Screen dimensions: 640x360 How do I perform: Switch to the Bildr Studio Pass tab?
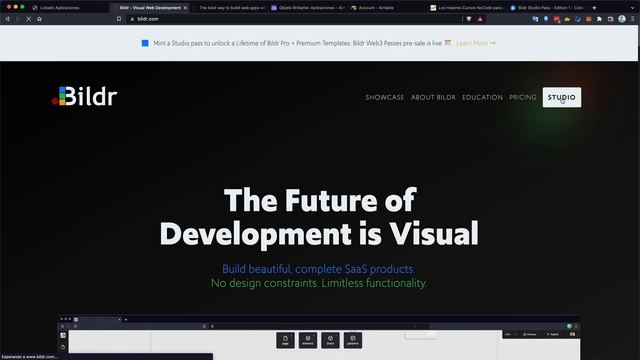[547, 8]
